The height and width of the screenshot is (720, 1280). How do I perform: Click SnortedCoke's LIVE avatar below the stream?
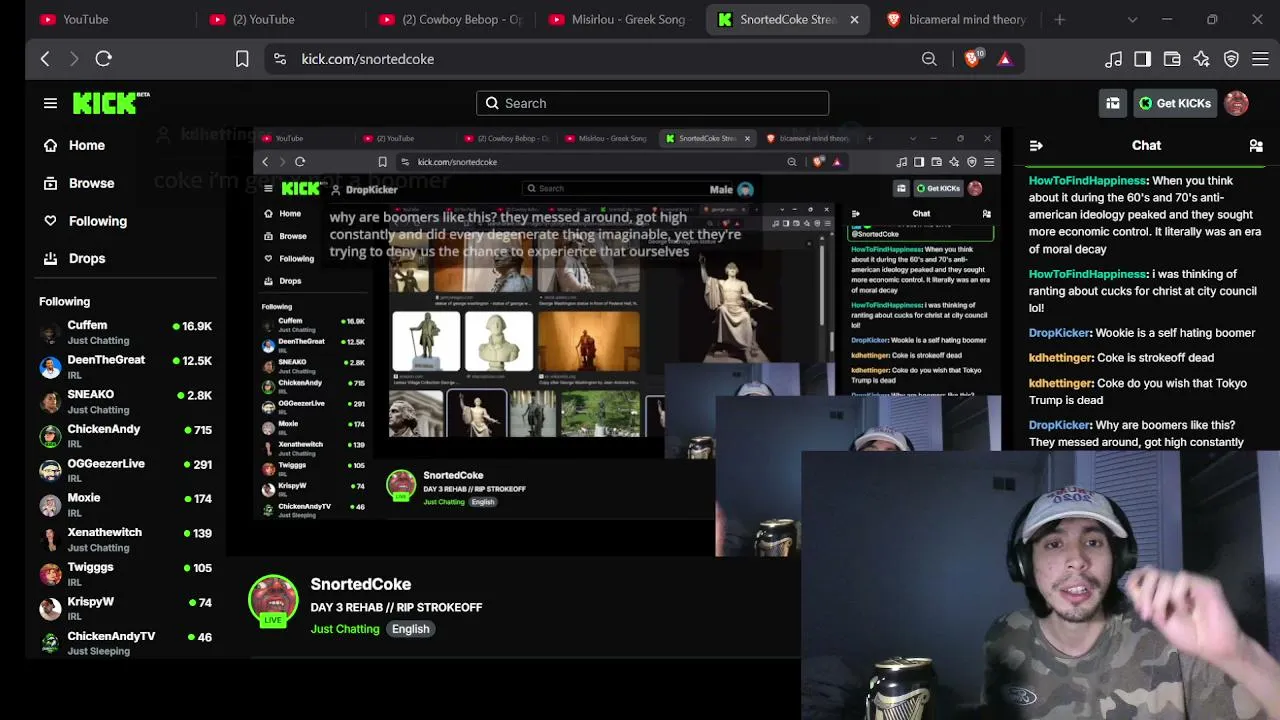273,601
